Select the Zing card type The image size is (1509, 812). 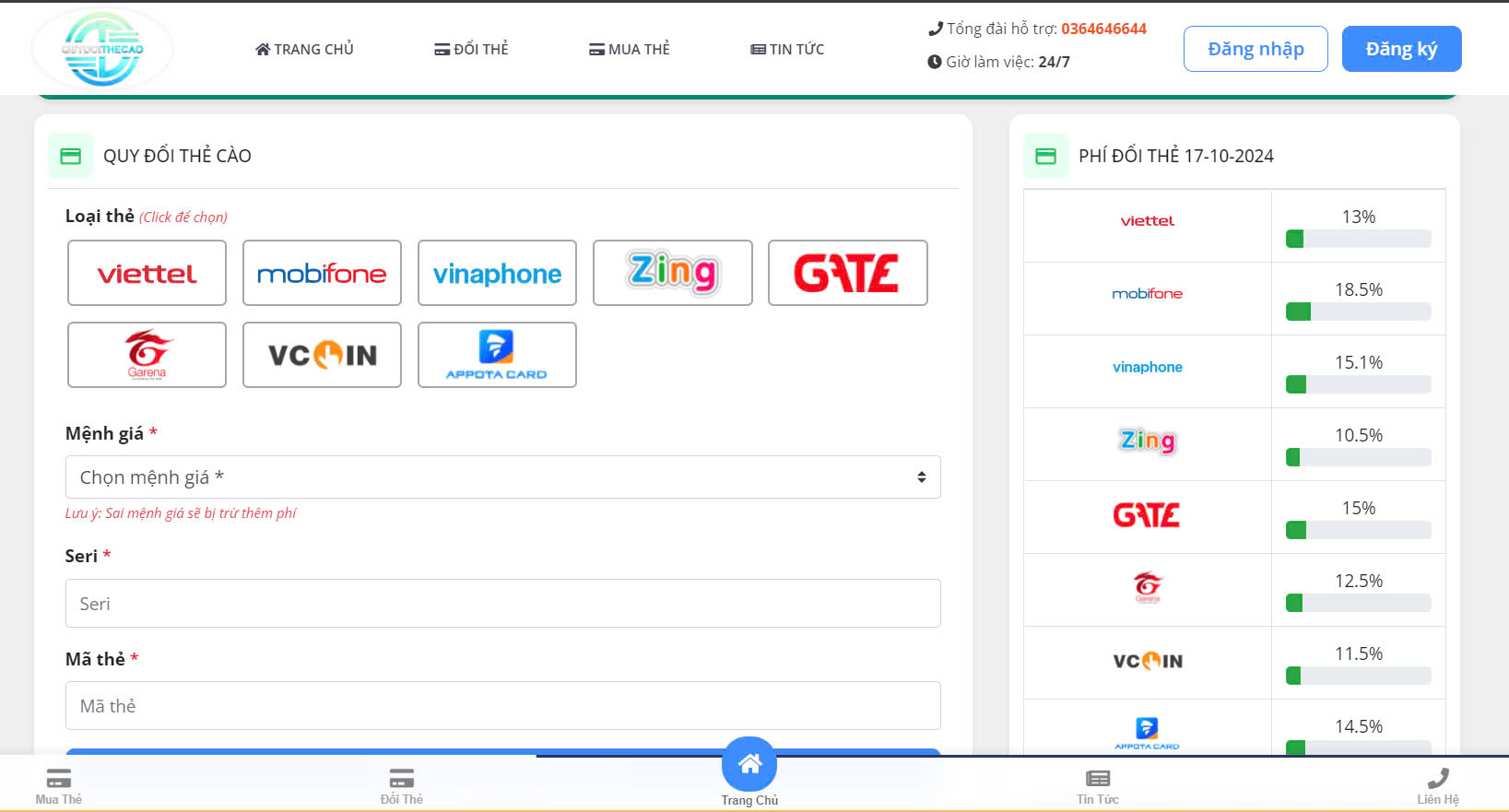coord(672,273)
